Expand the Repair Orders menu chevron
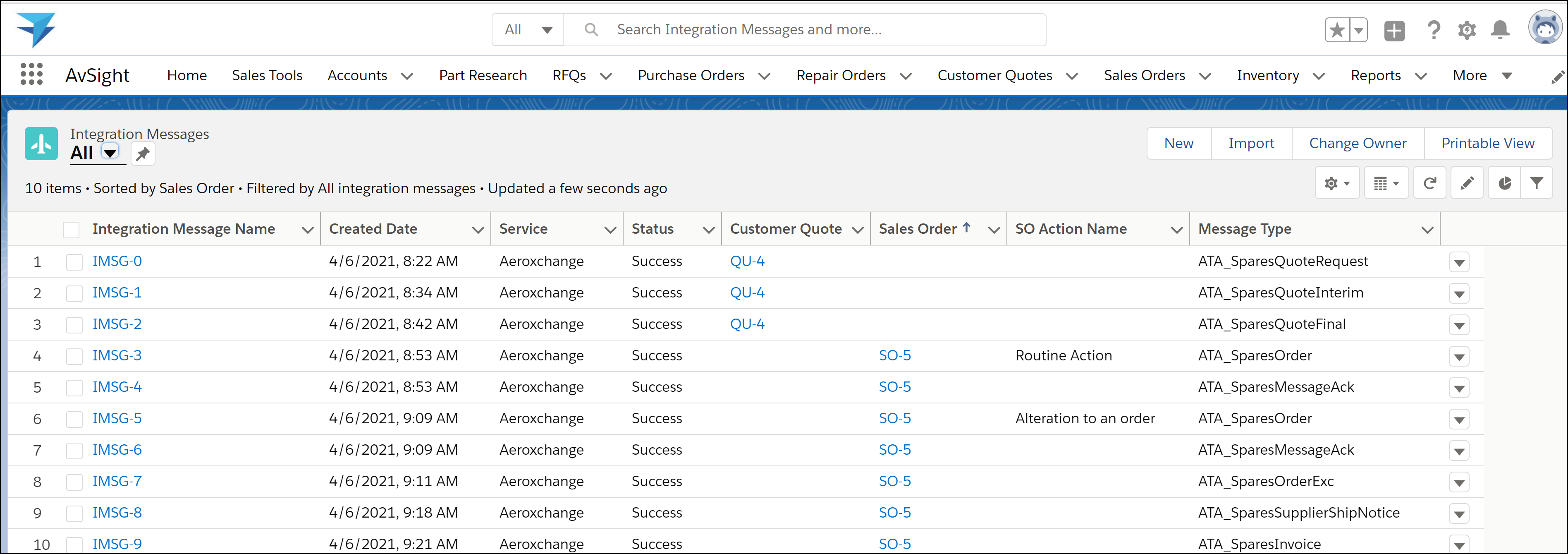Image resolution: width=1568 pixels, height=554 pixels. [x=906, y=76]
